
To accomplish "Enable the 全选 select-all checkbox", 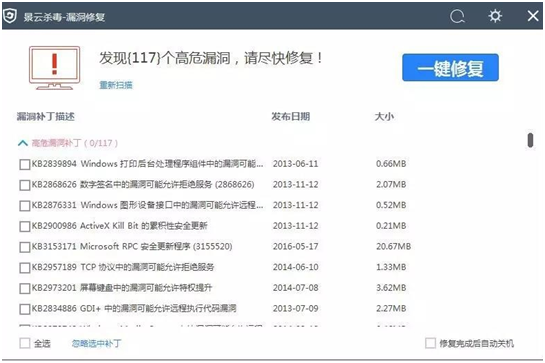I will point(25,343).
